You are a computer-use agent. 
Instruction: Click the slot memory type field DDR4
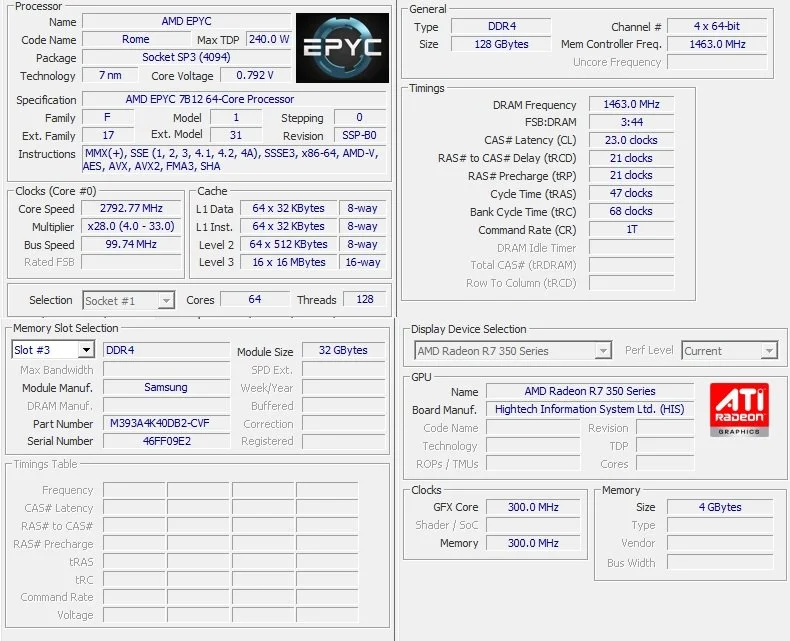[x=166, y=350]
